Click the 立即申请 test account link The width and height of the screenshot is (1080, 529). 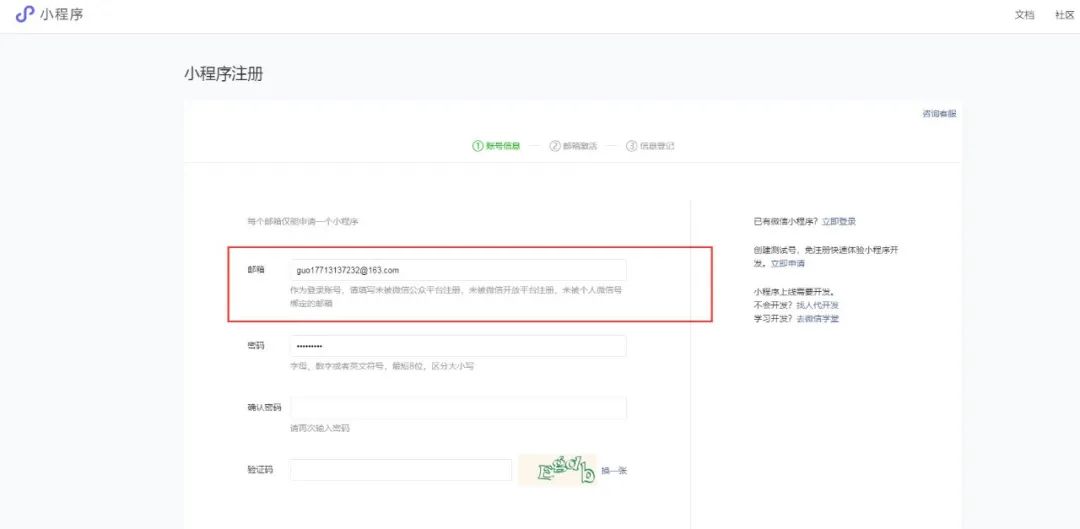click(x=788, y=264)
